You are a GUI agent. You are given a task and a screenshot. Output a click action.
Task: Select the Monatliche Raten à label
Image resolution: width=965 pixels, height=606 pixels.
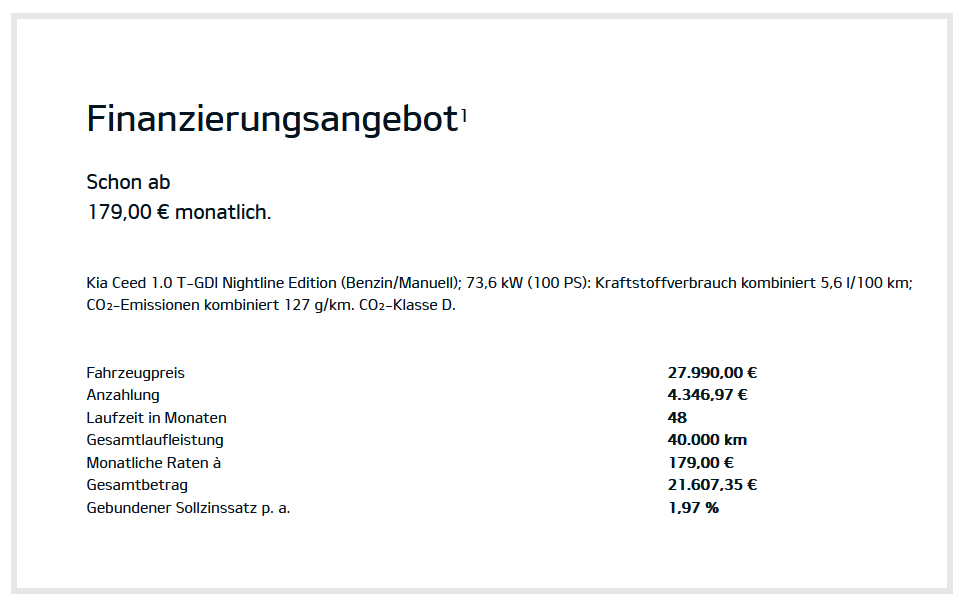154,463
